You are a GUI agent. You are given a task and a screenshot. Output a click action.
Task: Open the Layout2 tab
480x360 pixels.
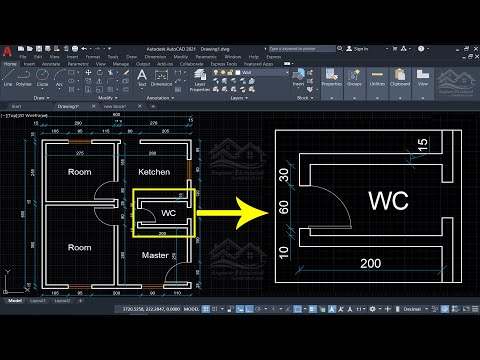tap(62, 301)
